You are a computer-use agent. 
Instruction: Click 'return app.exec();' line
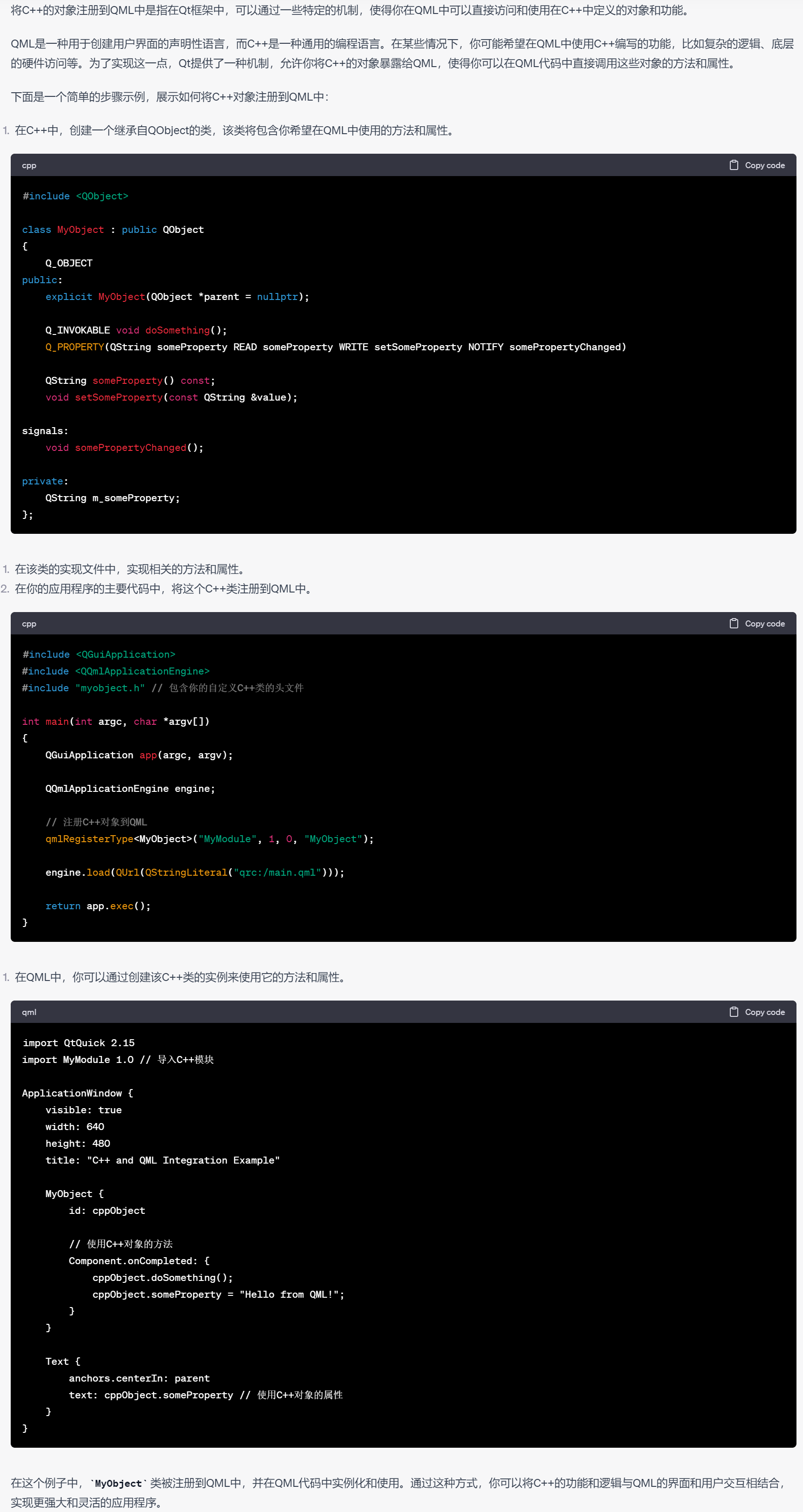tap(98, 906)
